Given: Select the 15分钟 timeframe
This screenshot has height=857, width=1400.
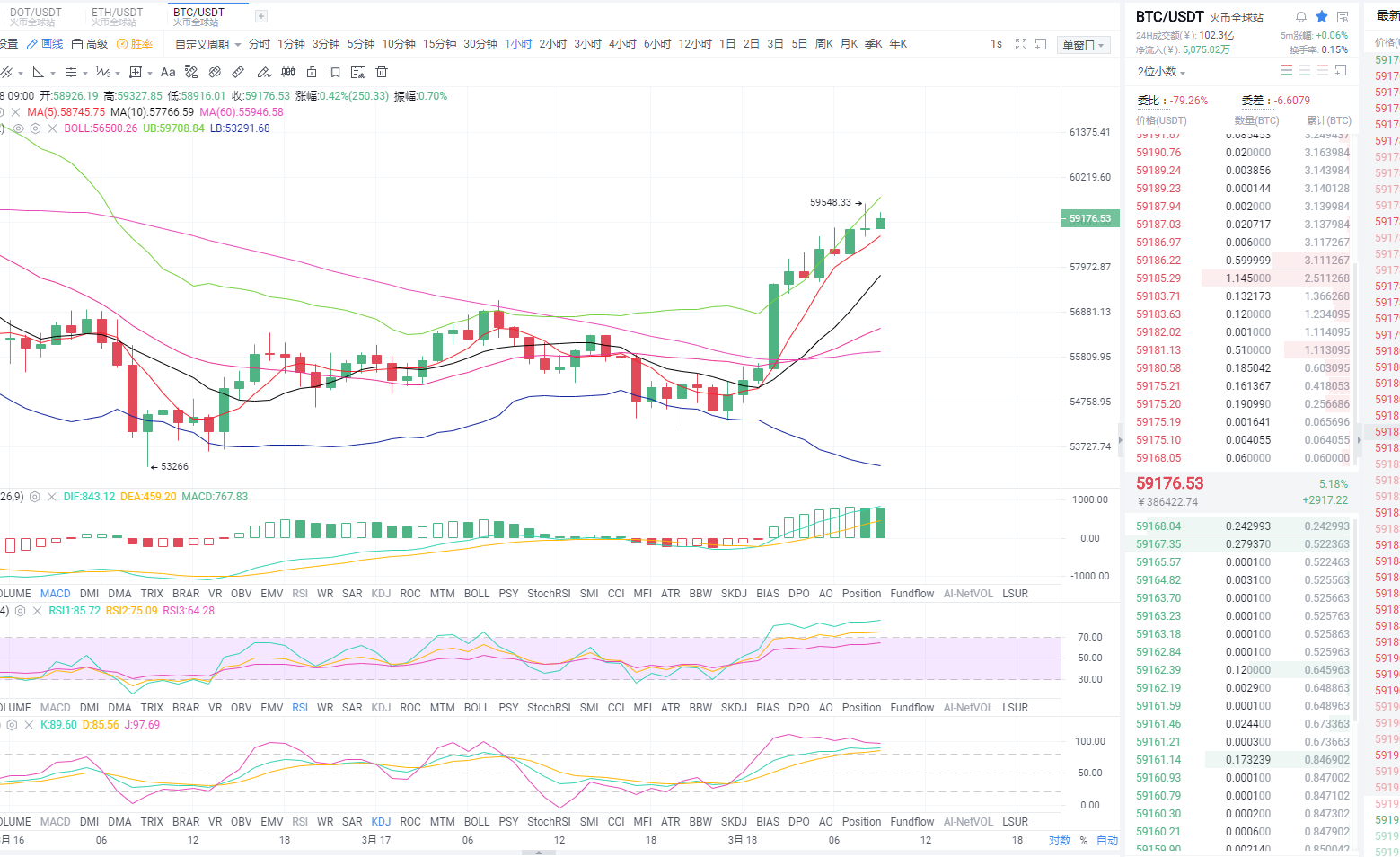Looking at the screenshot, I should pos(439,44).
